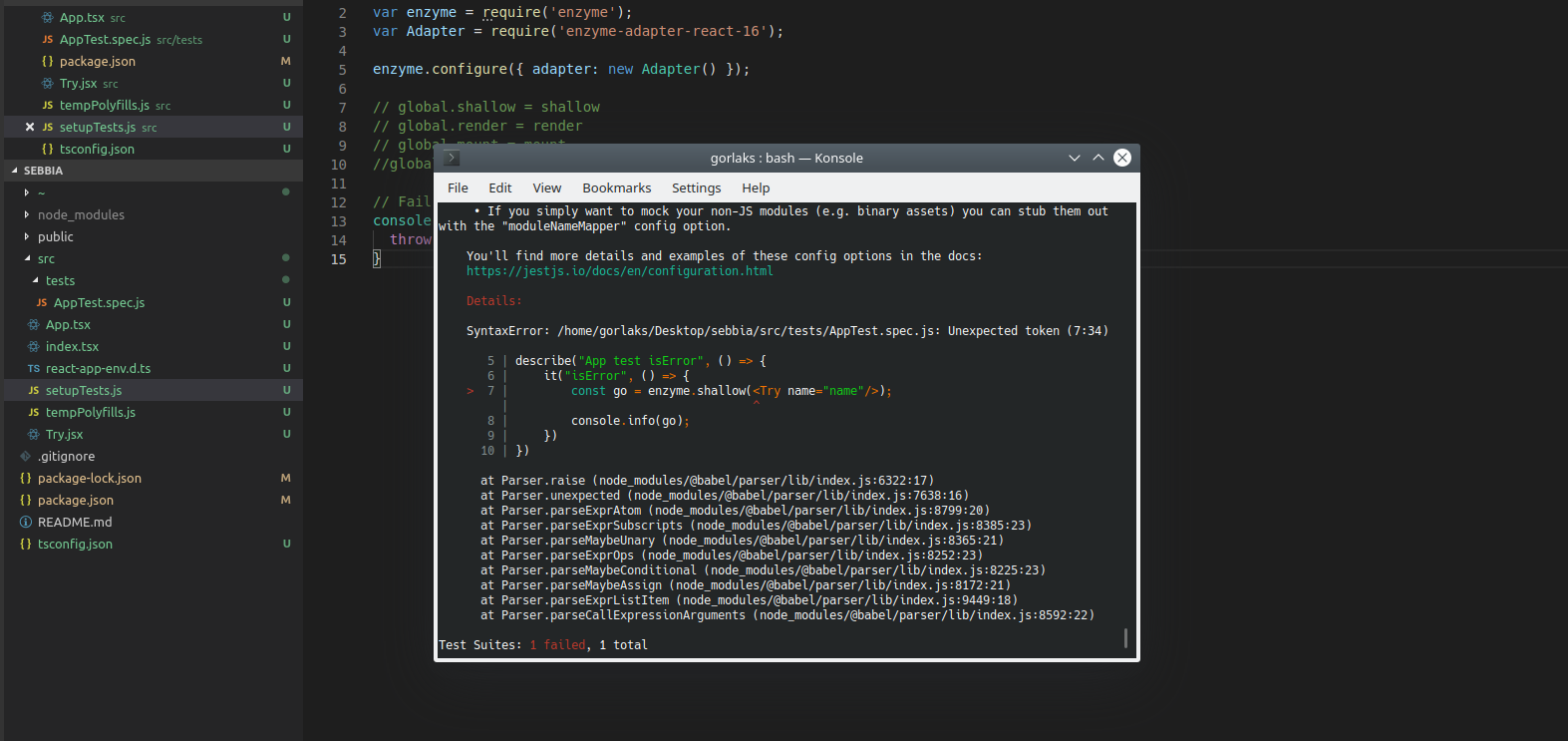Open tsconfig.json in project root tree
The height and width of the screenshot is (741, 1568).
(x=75, y=544)
